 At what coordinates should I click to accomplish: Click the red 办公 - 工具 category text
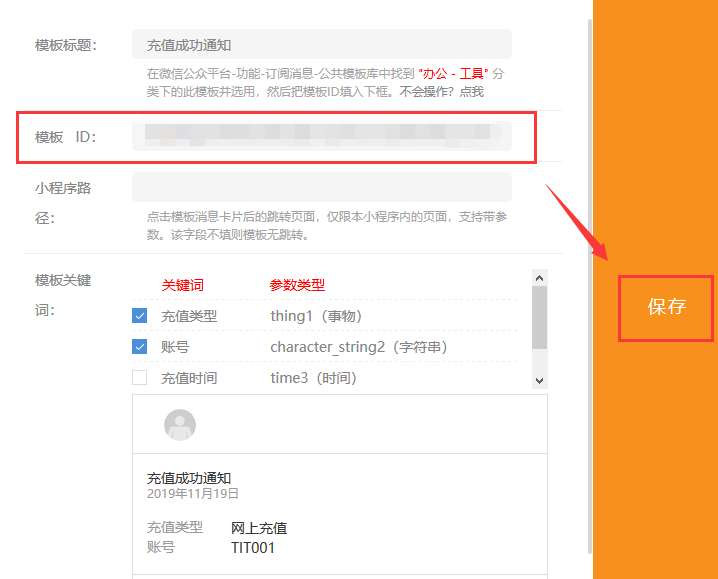click(x=453, y=75)
